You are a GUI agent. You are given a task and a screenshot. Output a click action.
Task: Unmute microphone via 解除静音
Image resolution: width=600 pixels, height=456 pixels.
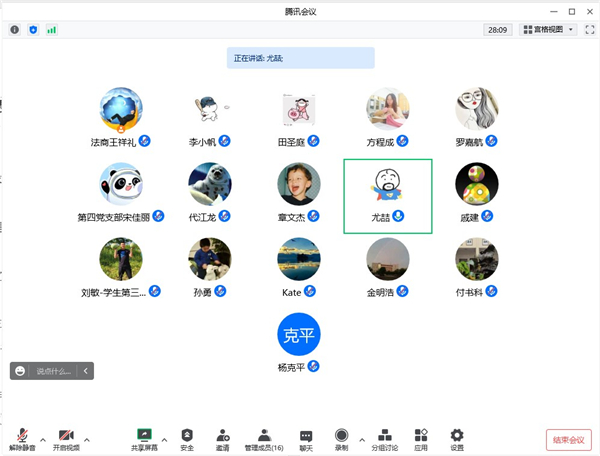pyautogui.click(x=22, y=439)
